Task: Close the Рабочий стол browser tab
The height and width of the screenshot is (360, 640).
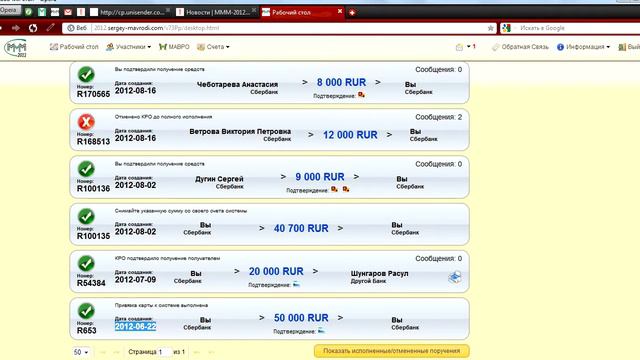Action: (x=340, y=11)
